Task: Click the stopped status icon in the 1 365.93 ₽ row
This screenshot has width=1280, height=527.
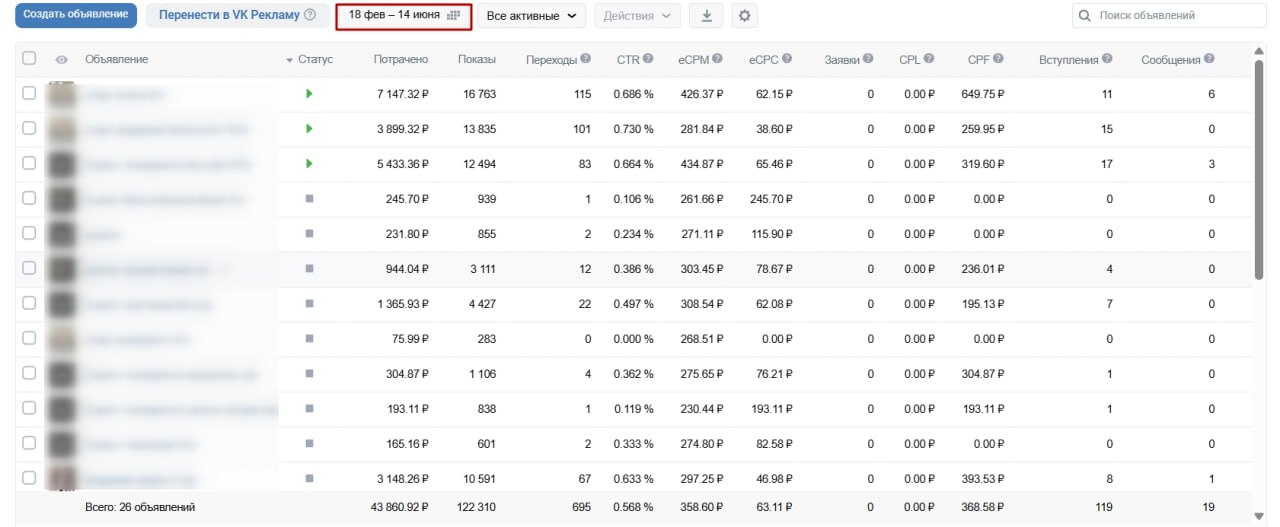Action: 309,303
